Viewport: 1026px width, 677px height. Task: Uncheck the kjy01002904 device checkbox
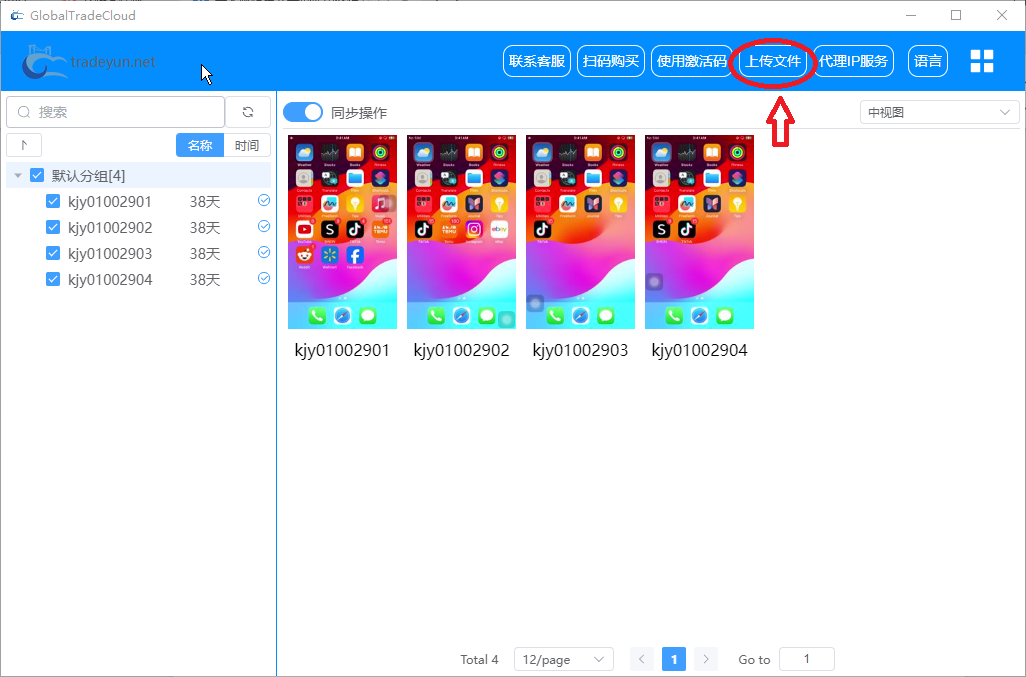tap(53, 279)
